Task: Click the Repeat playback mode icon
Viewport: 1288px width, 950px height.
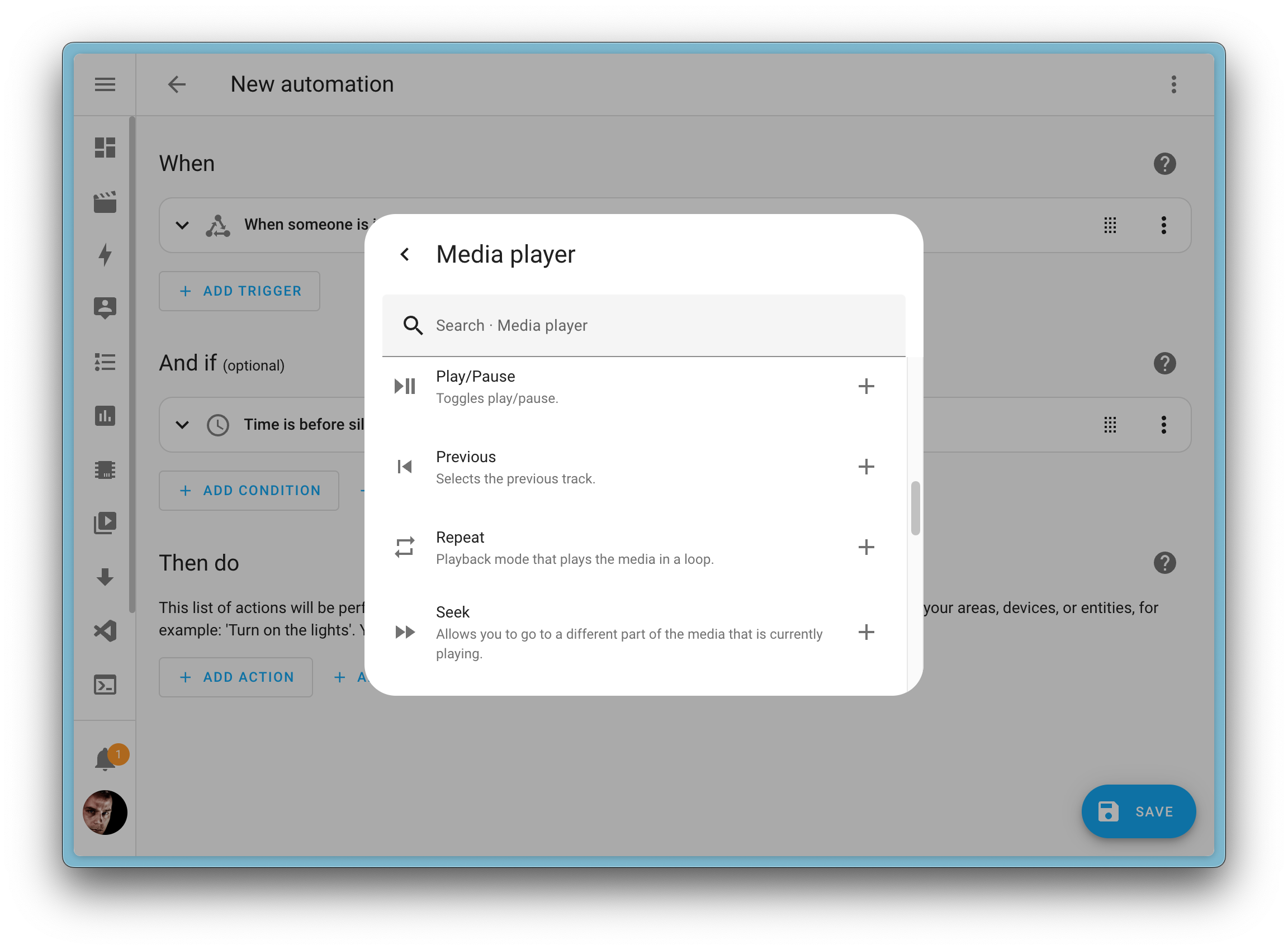Action: 405,546
